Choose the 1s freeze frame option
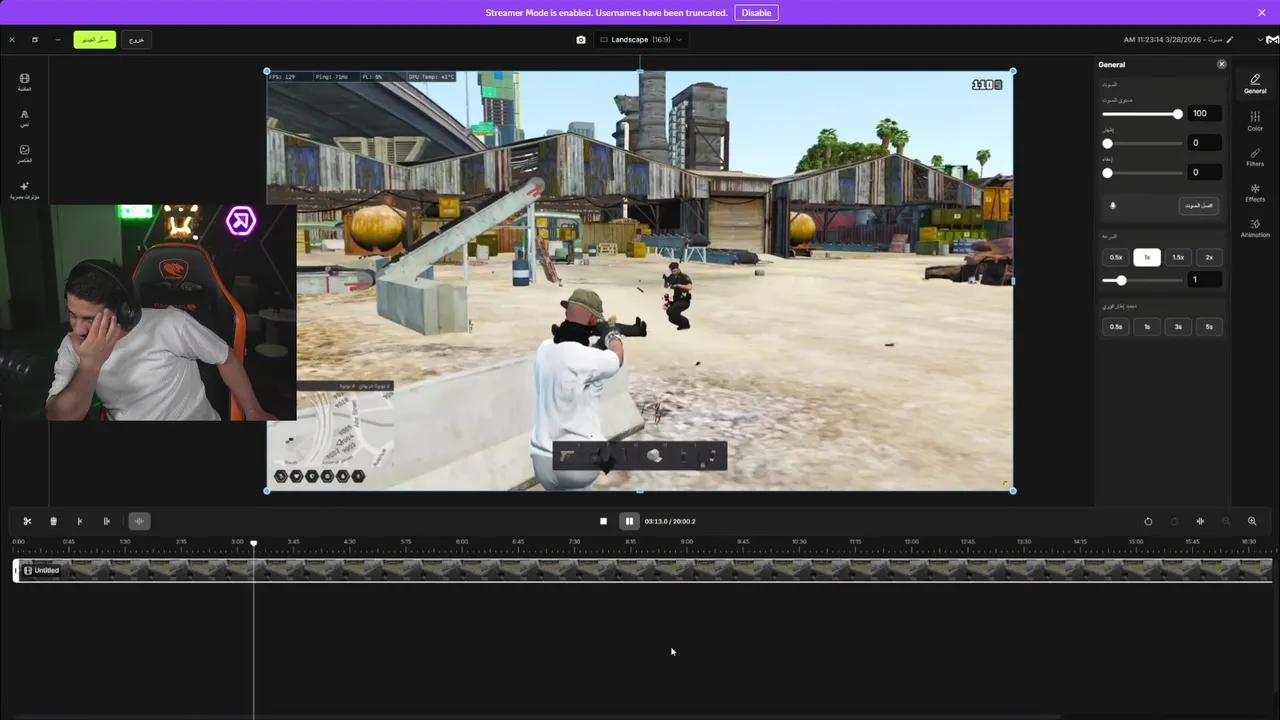Image resolution: width=1280 pixels, height=720 pixels. tap(1147, 327)
